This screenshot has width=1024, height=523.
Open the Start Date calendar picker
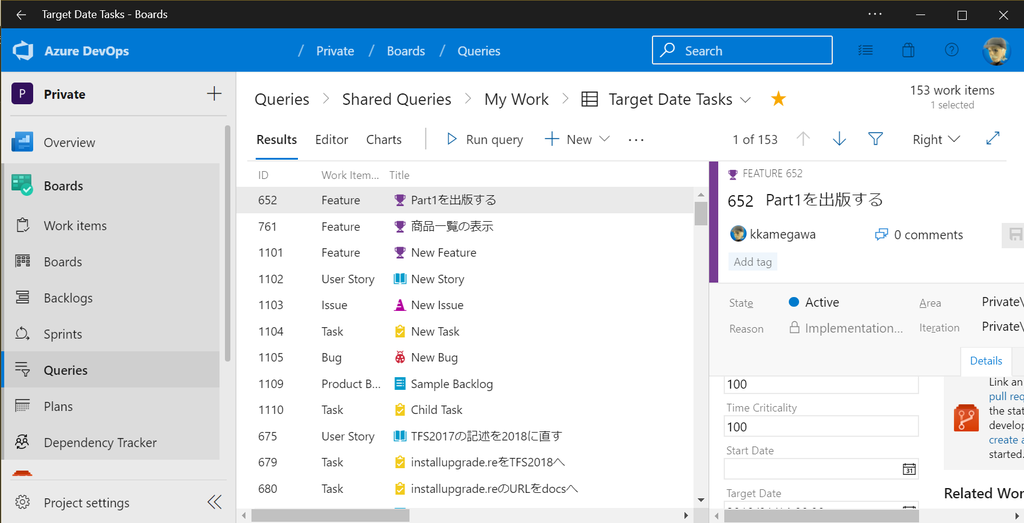coord(908,469)
